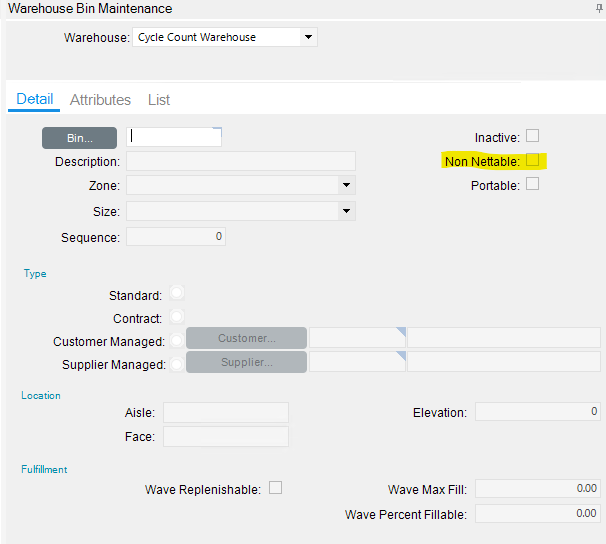Expand the Size dropdown

click(x=346, y=211)
